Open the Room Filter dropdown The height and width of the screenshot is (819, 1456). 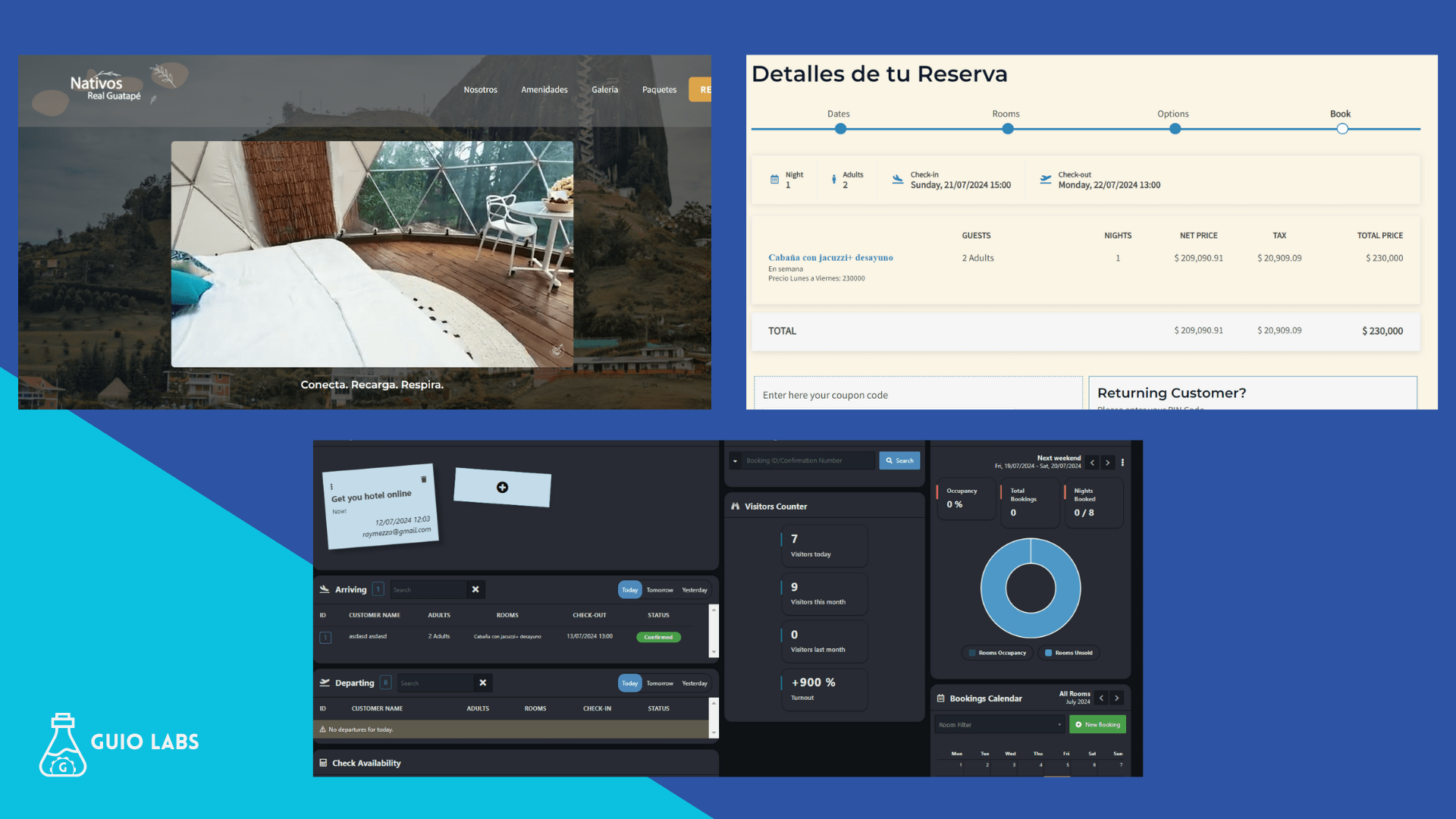[x=999, y=725]
